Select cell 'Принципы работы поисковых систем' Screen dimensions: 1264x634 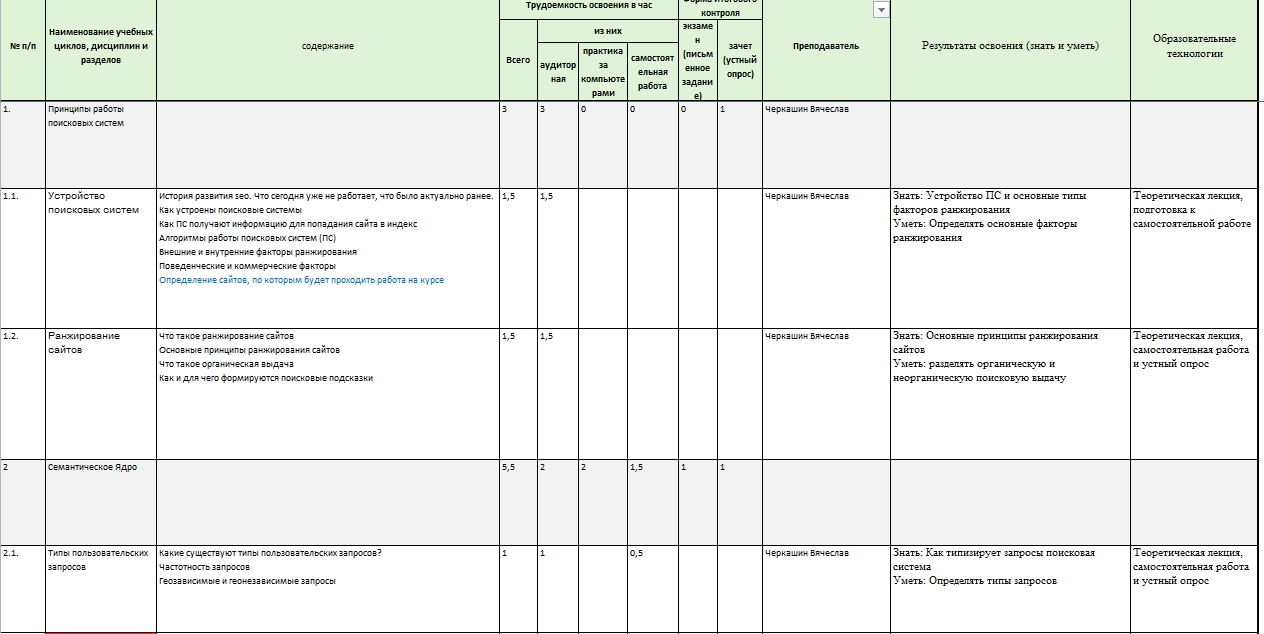pos(101,144)
